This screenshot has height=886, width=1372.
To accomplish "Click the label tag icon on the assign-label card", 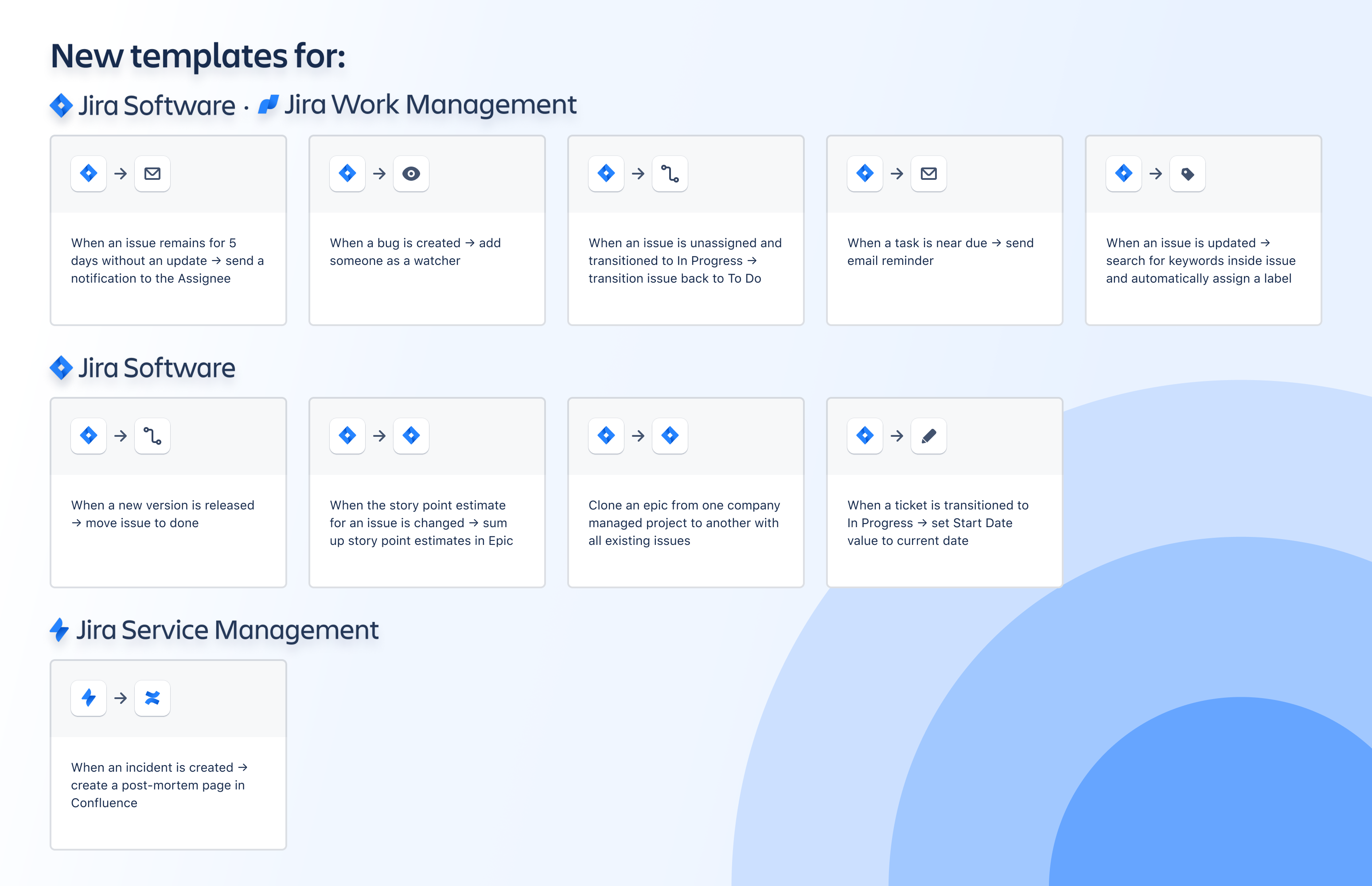I will click(1187, 174).
